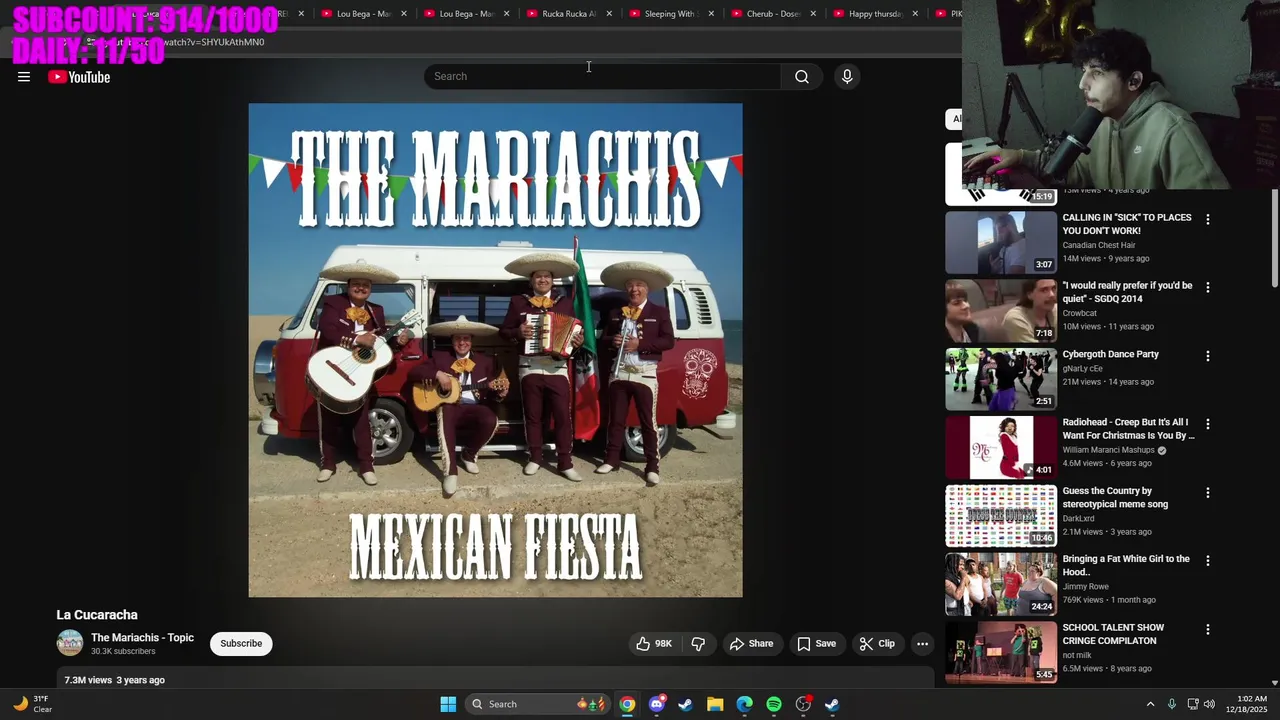Open options for the CALLING IN SICK video
This screenshot has width=1280, height=720.
pyautogui.click(x=1207, y=219)
